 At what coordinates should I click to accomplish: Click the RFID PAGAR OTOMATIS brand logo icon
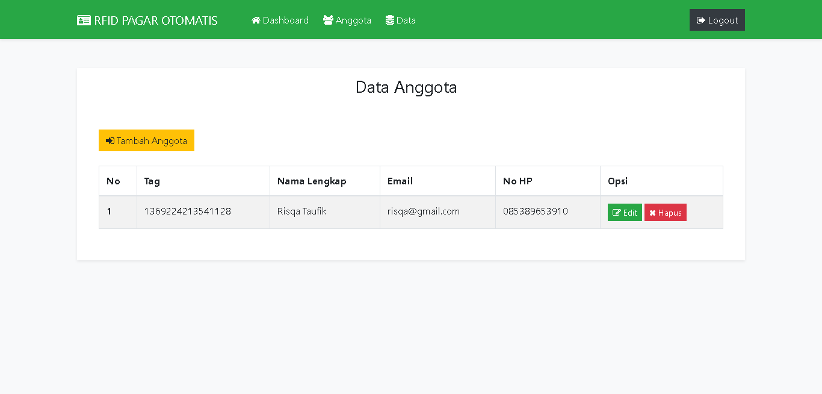pos(83,20)
